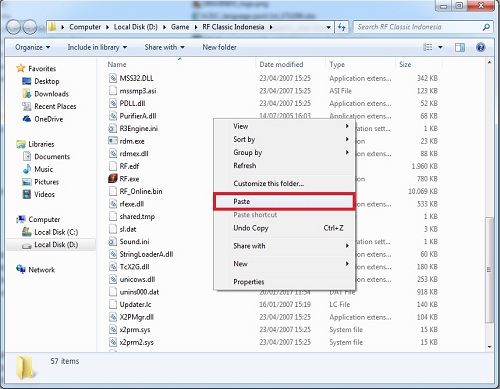Expand the Sort by submenu arrow
The image size is (500, 389).
(x=347, y=139)
